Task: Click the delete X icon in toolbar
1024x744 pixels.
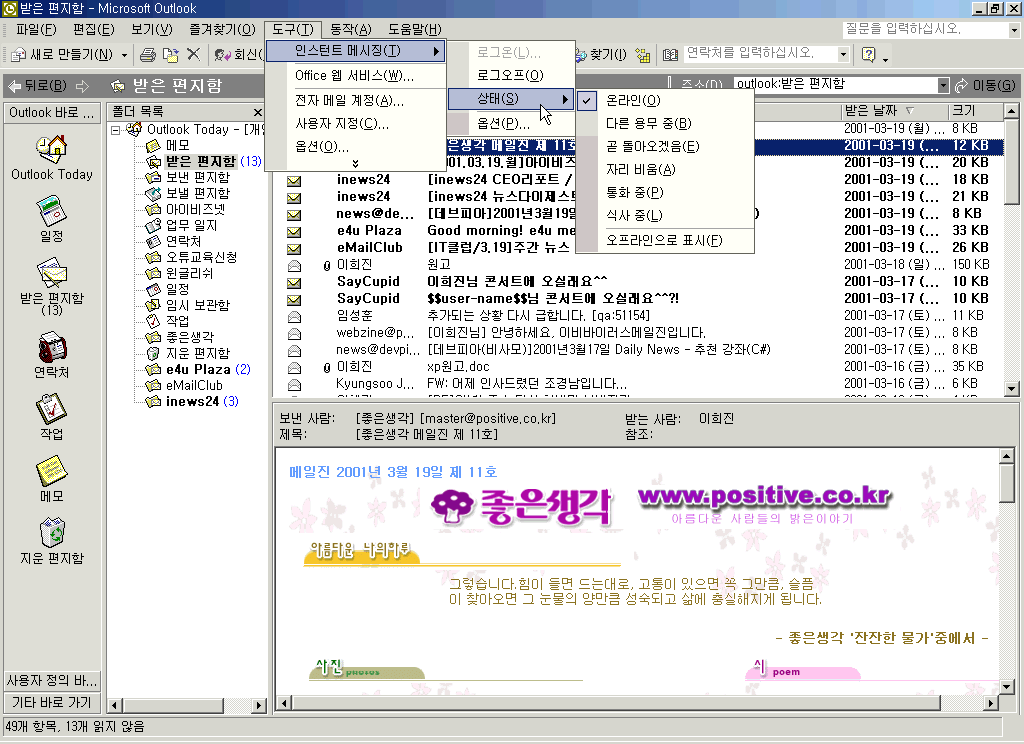Action: [193, 54]
